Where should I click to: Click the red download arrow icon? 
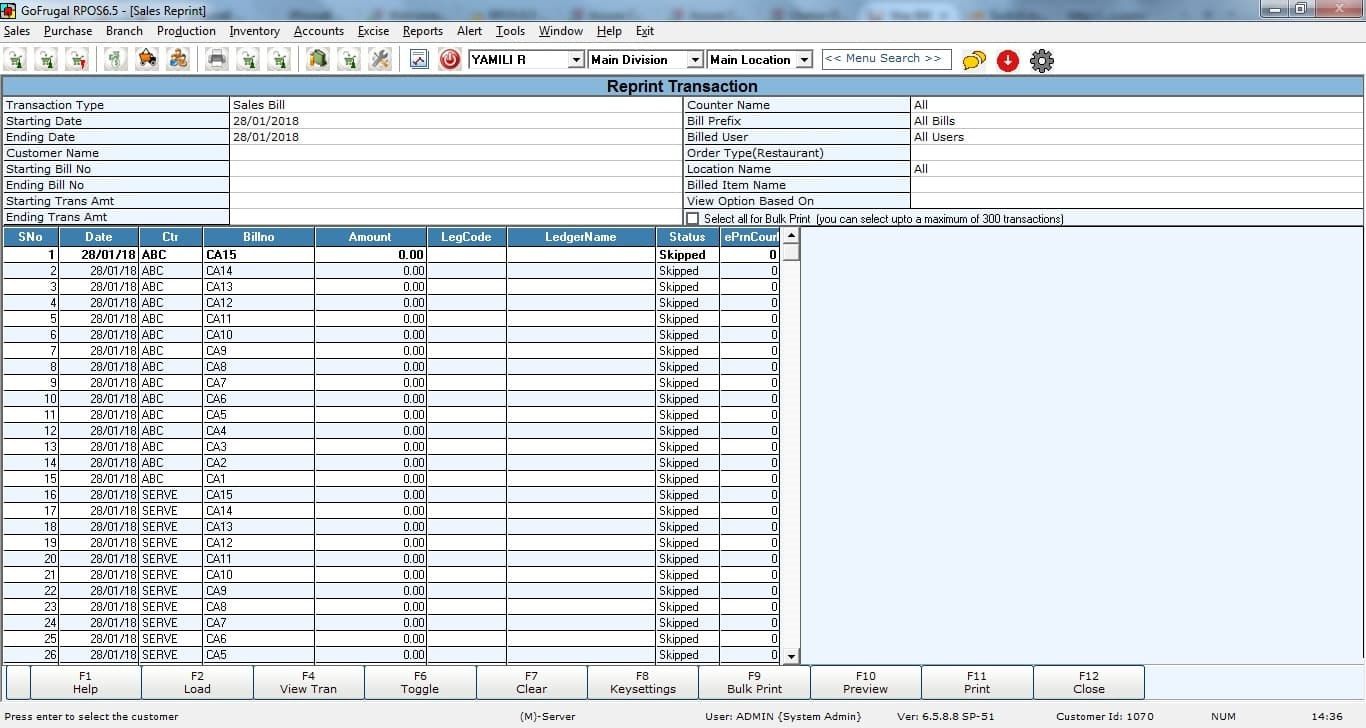1007,61
